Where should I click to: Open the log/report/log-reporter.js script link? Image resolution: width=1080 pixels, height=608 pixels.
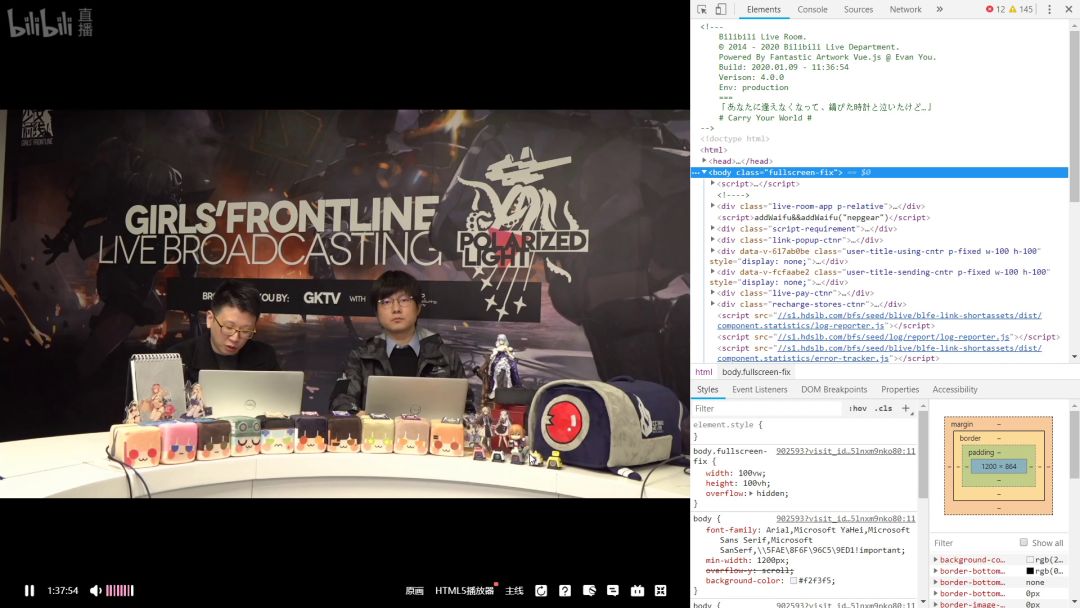pos(893,337)
